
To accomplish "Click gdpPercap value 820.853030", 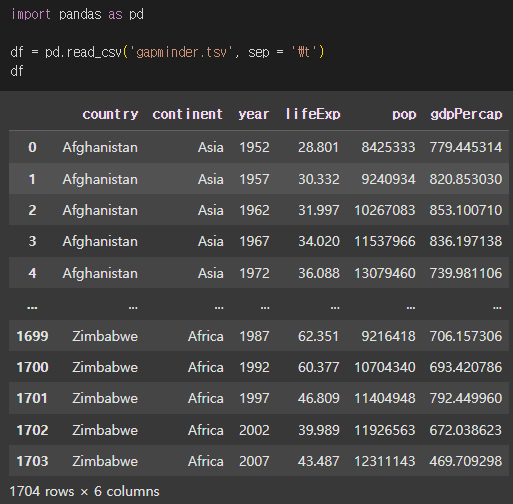I will coord(466,179).
